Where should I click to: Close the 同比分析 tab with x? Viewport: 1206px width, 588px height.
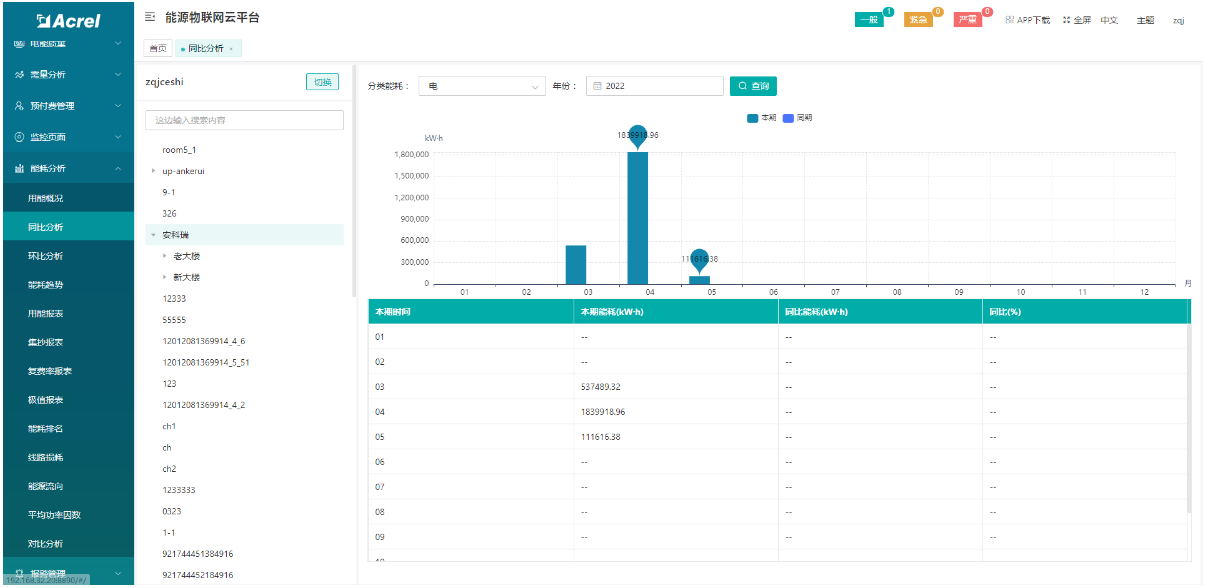click(232, 49)
